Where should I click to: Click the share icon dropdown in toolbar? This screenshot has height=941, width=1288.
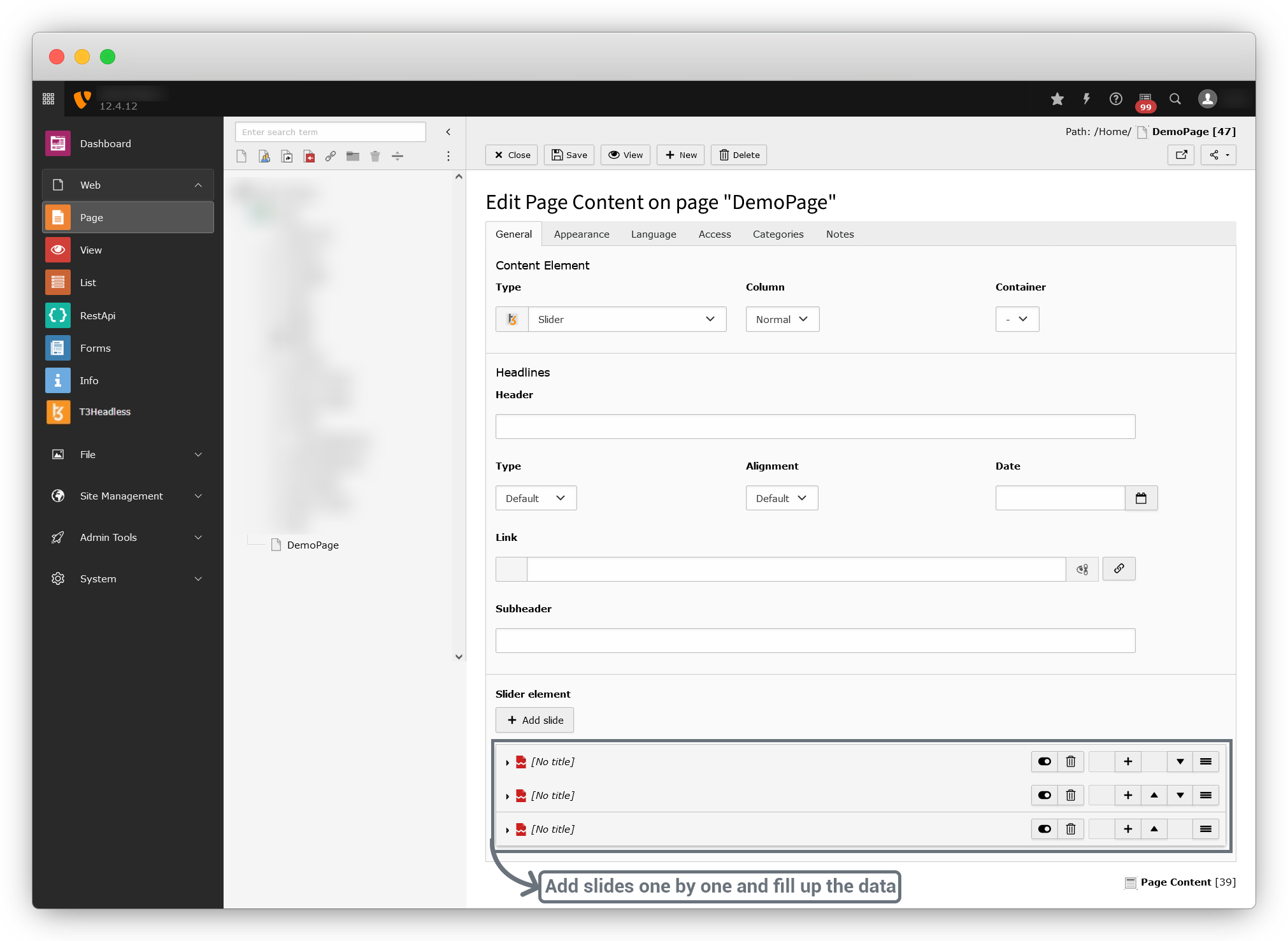click(x=1218, y=155)
